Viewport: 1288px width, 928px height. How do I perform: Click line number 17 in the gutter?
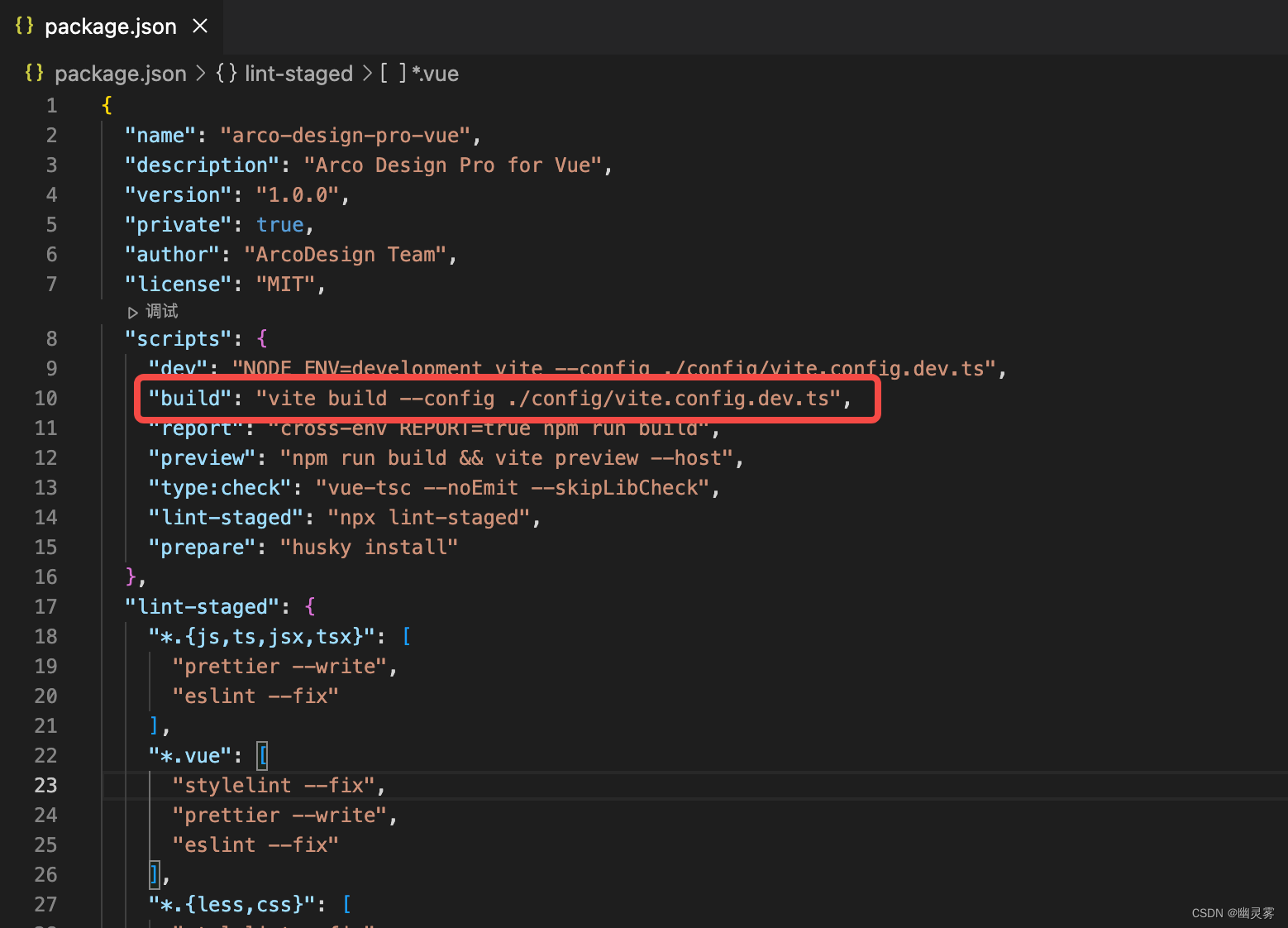(x=46, y=607)
